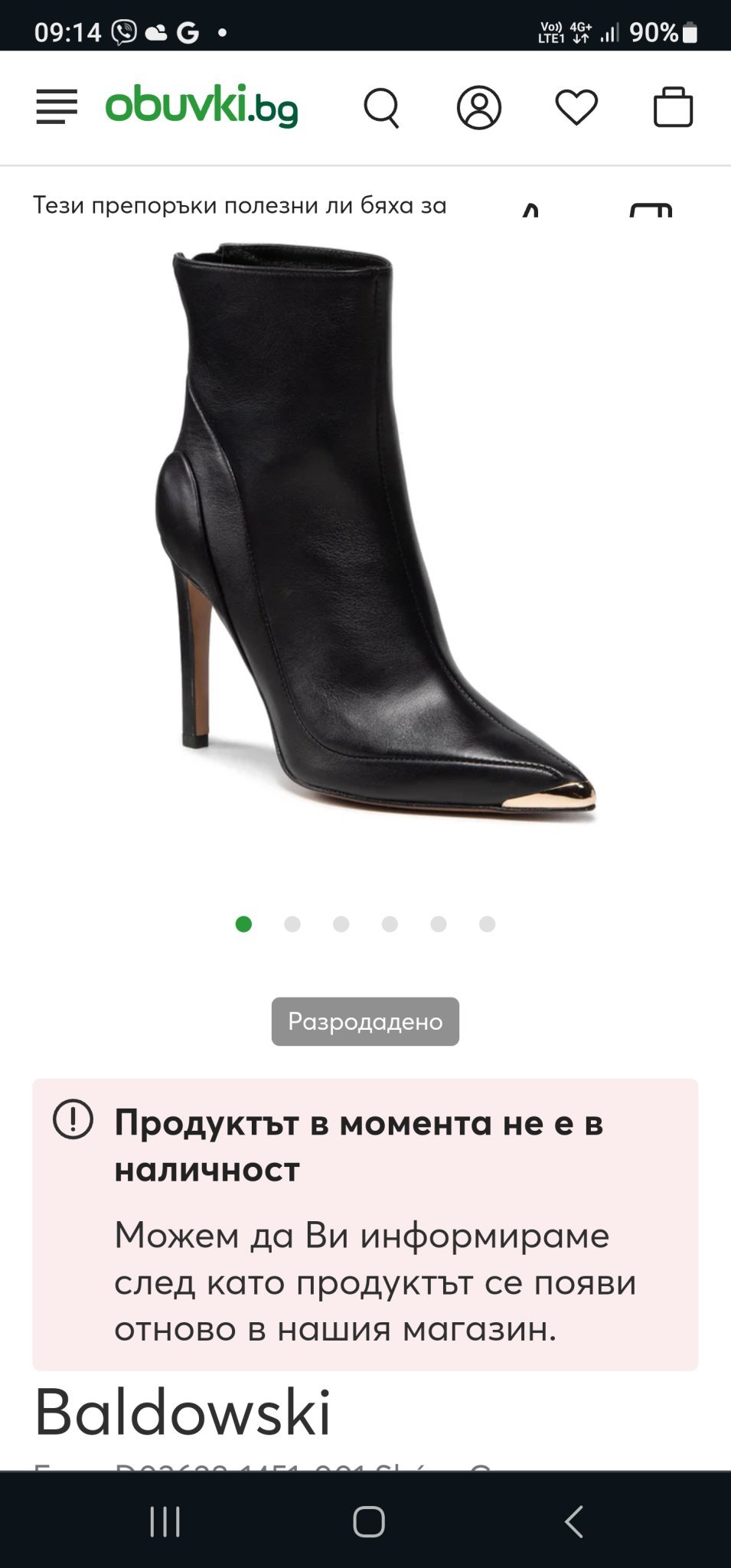The width and height of the screenshot is (731, 1568).
Task: Select the last image carousel dot
Action: click(488, 924)
